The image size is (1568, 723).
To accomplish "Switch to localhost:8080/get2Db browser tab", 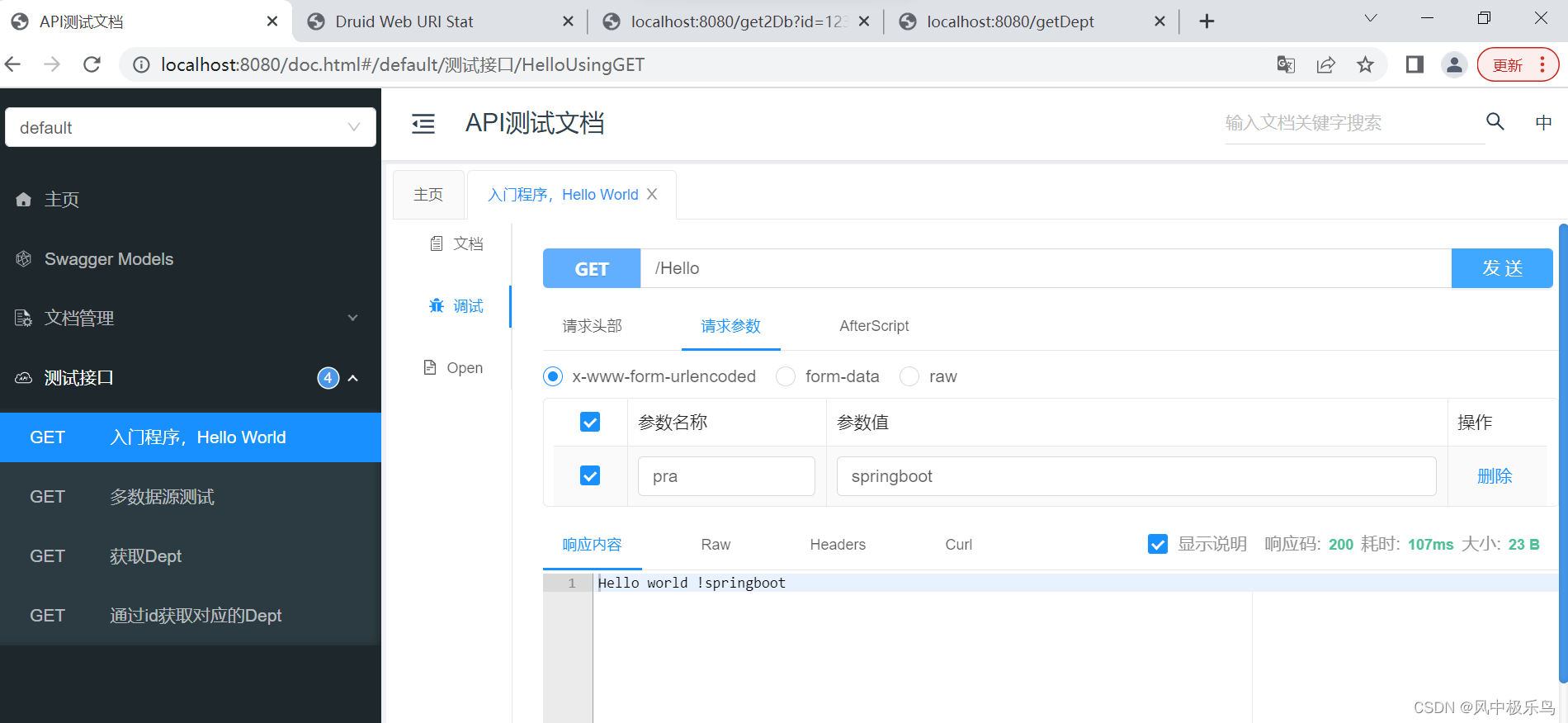I will click(734, 21).
